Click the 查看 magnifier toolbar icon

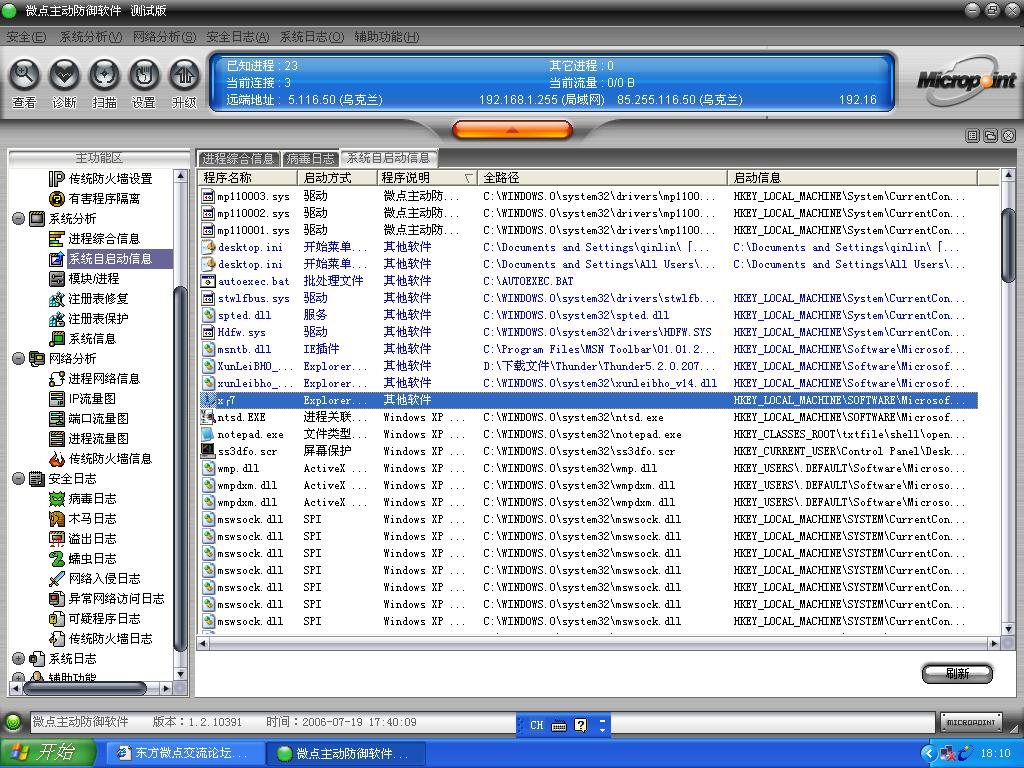[x=24, y=74]
